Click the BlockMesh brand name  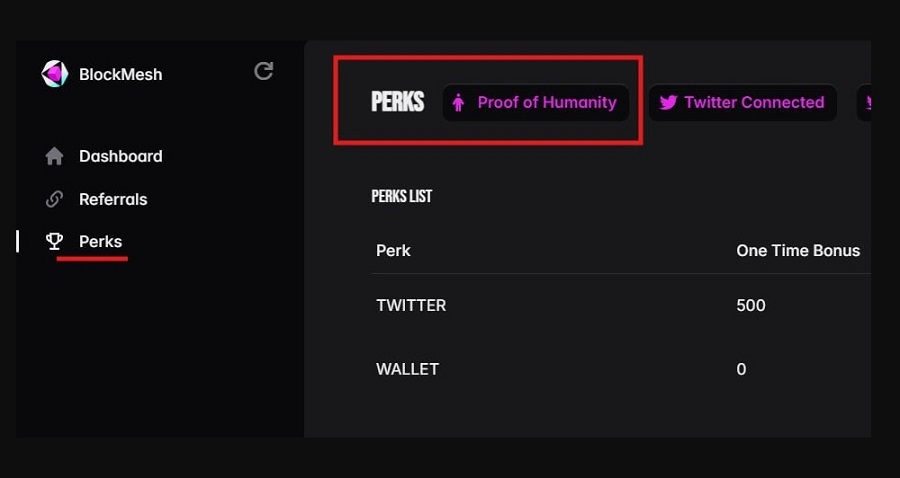click(121, 75)
